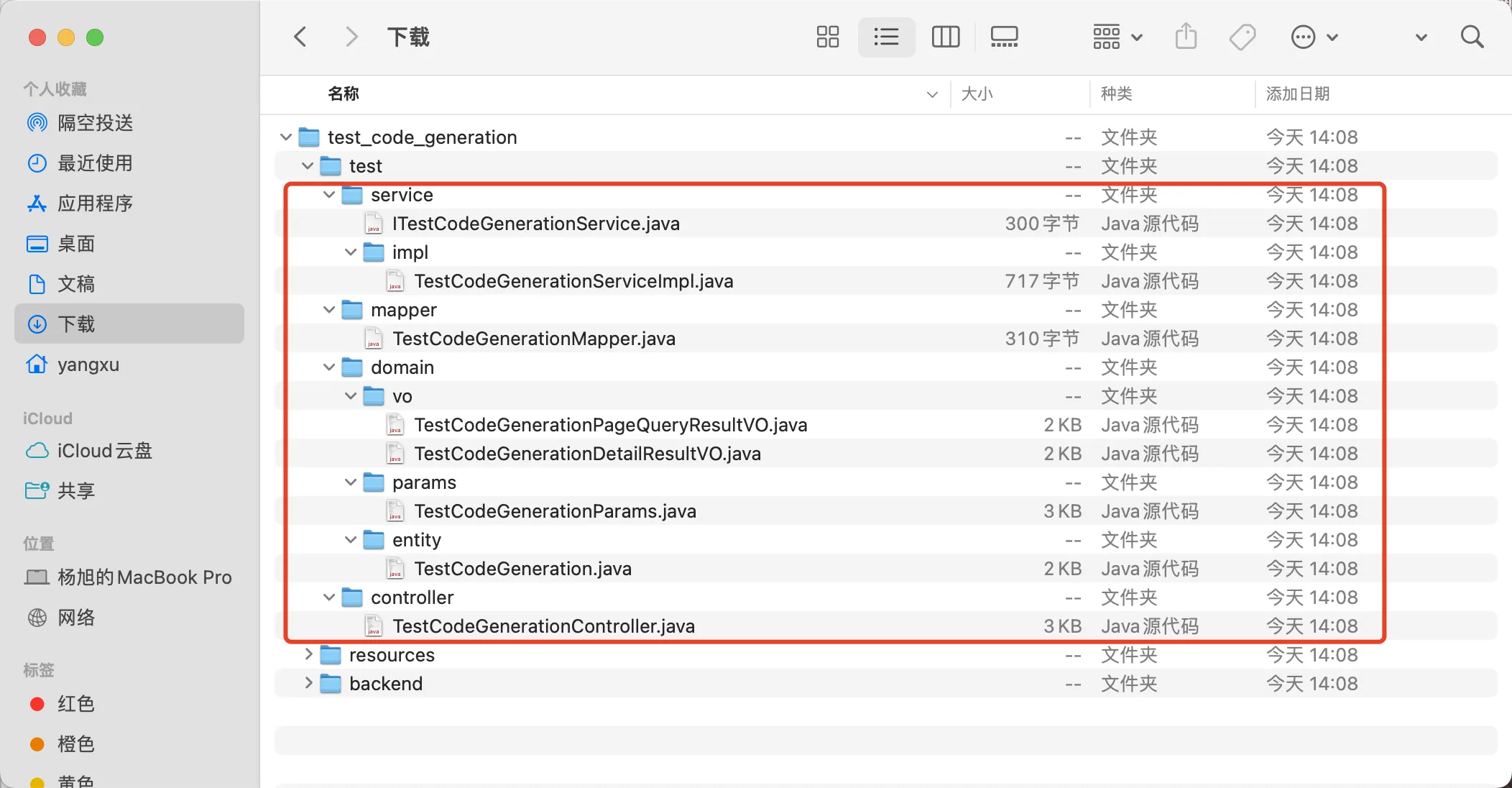Select TestCodeGenerationMapper.java file
The height and width of the screenshot is (788, 1512).
tap(886, 338)
